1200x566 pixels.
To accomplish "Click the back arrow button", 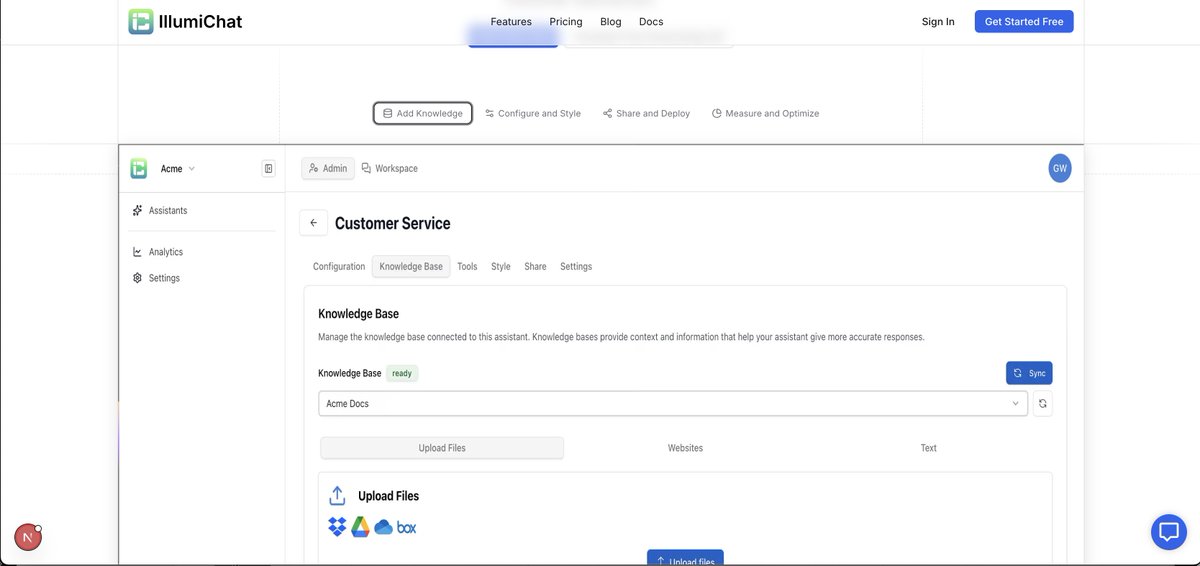I will [x=313, y=223].
